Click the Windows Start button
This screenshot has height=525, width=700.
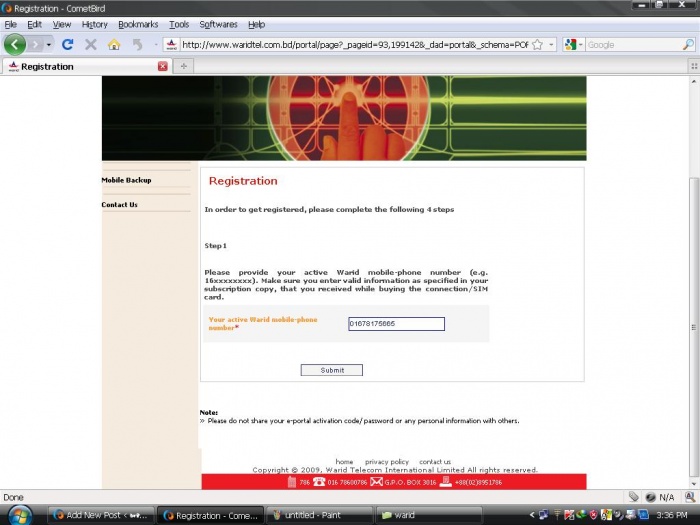tap(19, 516)
